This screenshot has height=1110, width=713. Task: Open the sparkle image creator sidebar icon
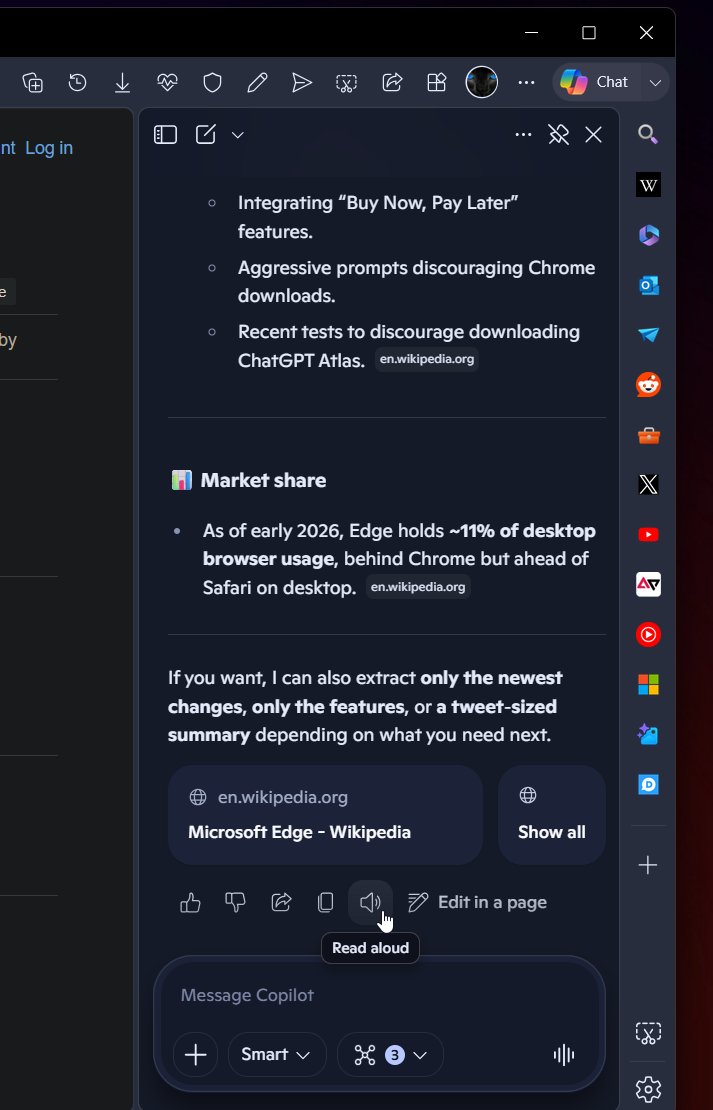click(x=649, y=735)
